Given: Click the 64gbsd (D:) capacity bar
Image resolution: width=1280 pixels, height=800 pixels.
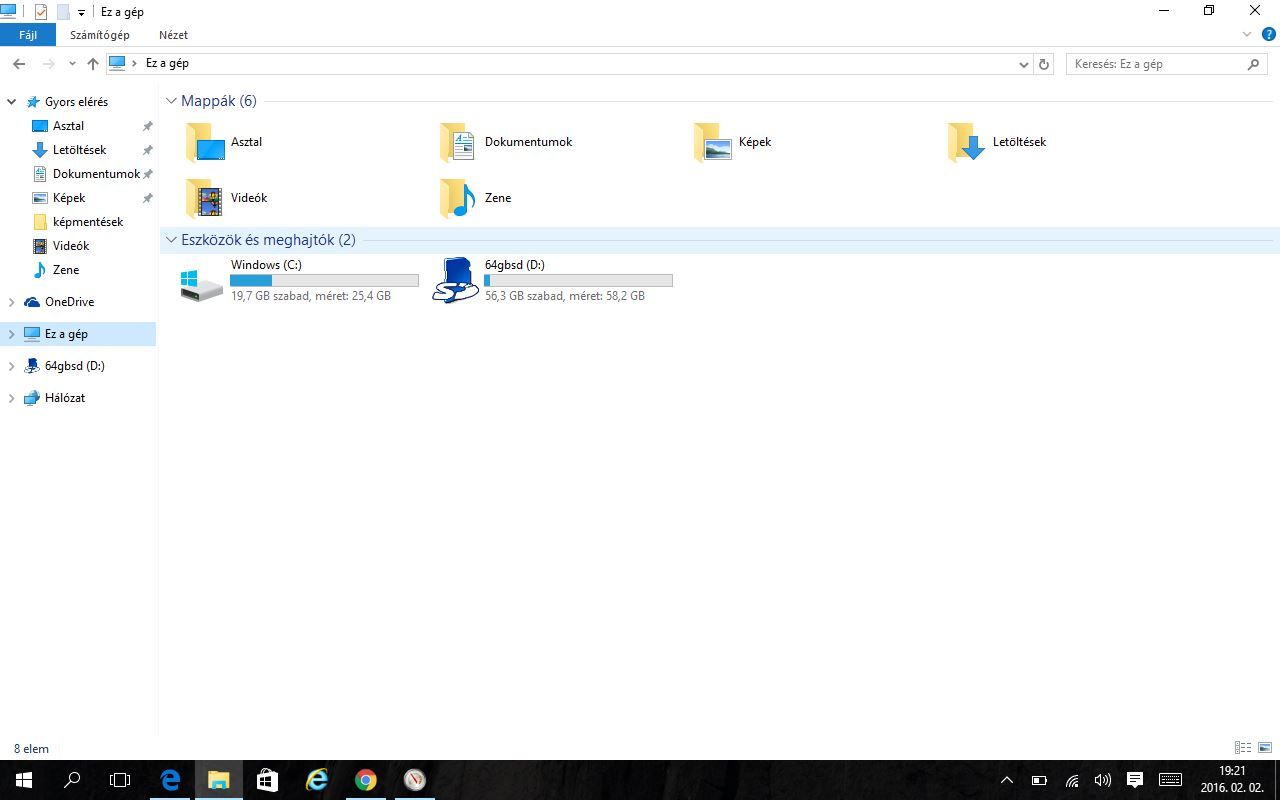Looking at the screenshot, I should (x=578, y=281).
